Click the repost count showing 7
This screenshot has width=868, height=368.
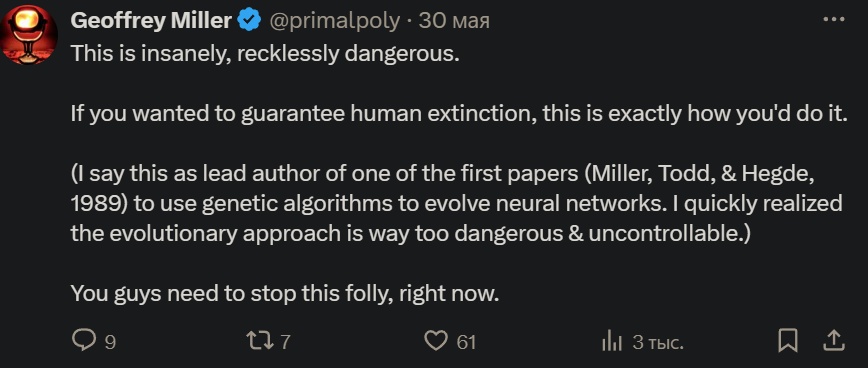tap(285, 343)
